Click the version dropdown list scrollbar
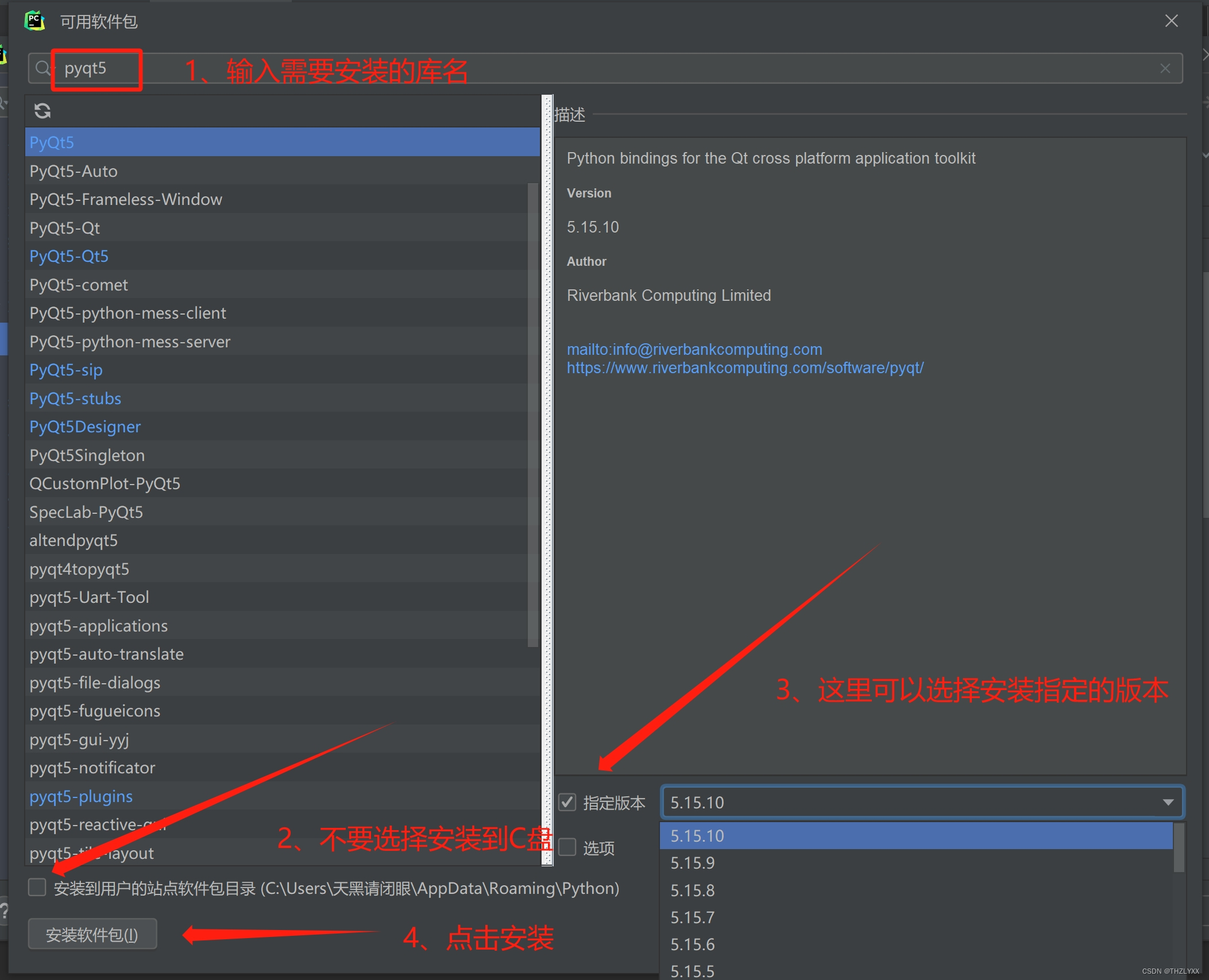Image resolution: width=1209 pixels, height=980 pixels. click(1179, 847)
